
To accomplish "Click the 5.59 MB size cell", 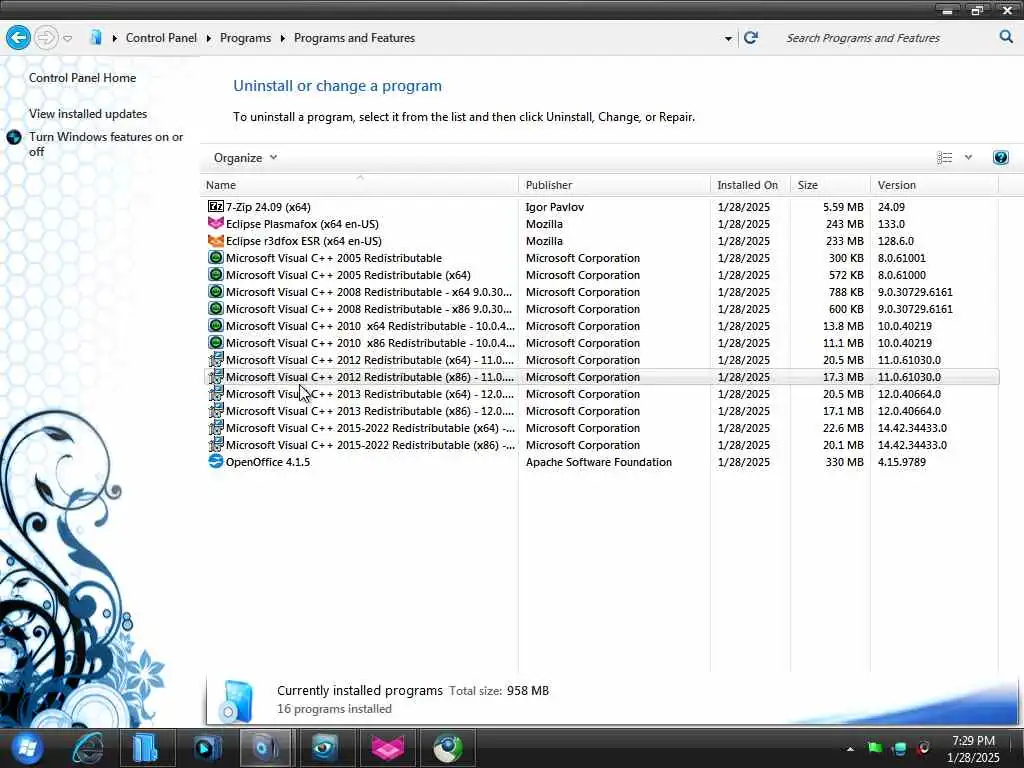I will [x=843, y=207].
